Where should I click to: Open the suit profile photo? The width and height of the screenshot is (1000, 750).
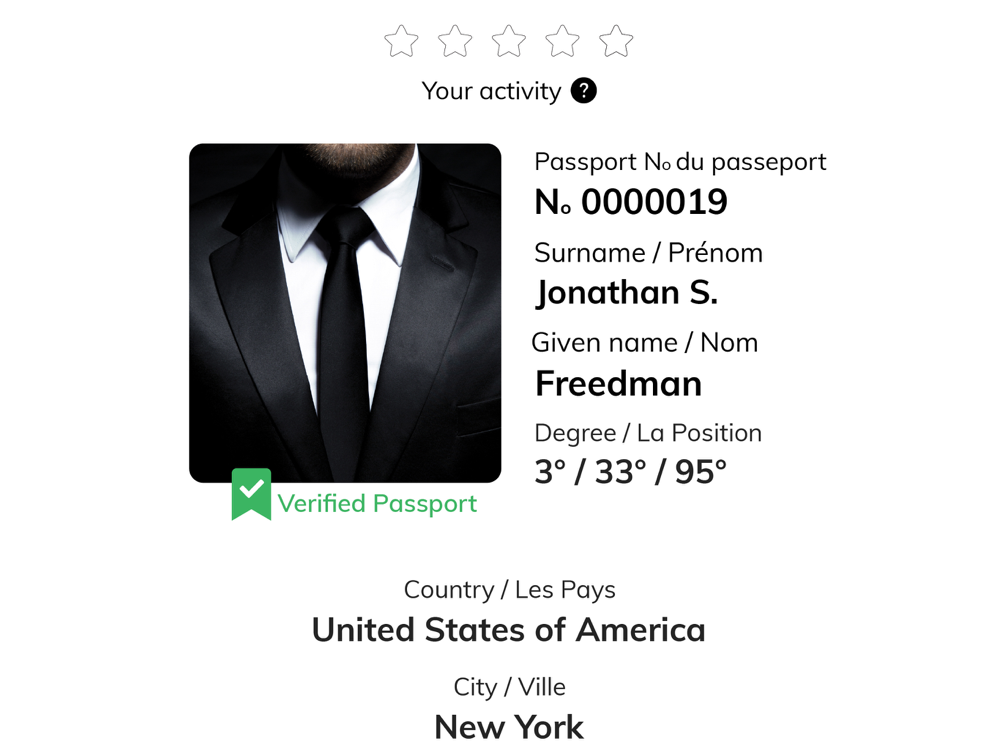click(345, 312)
